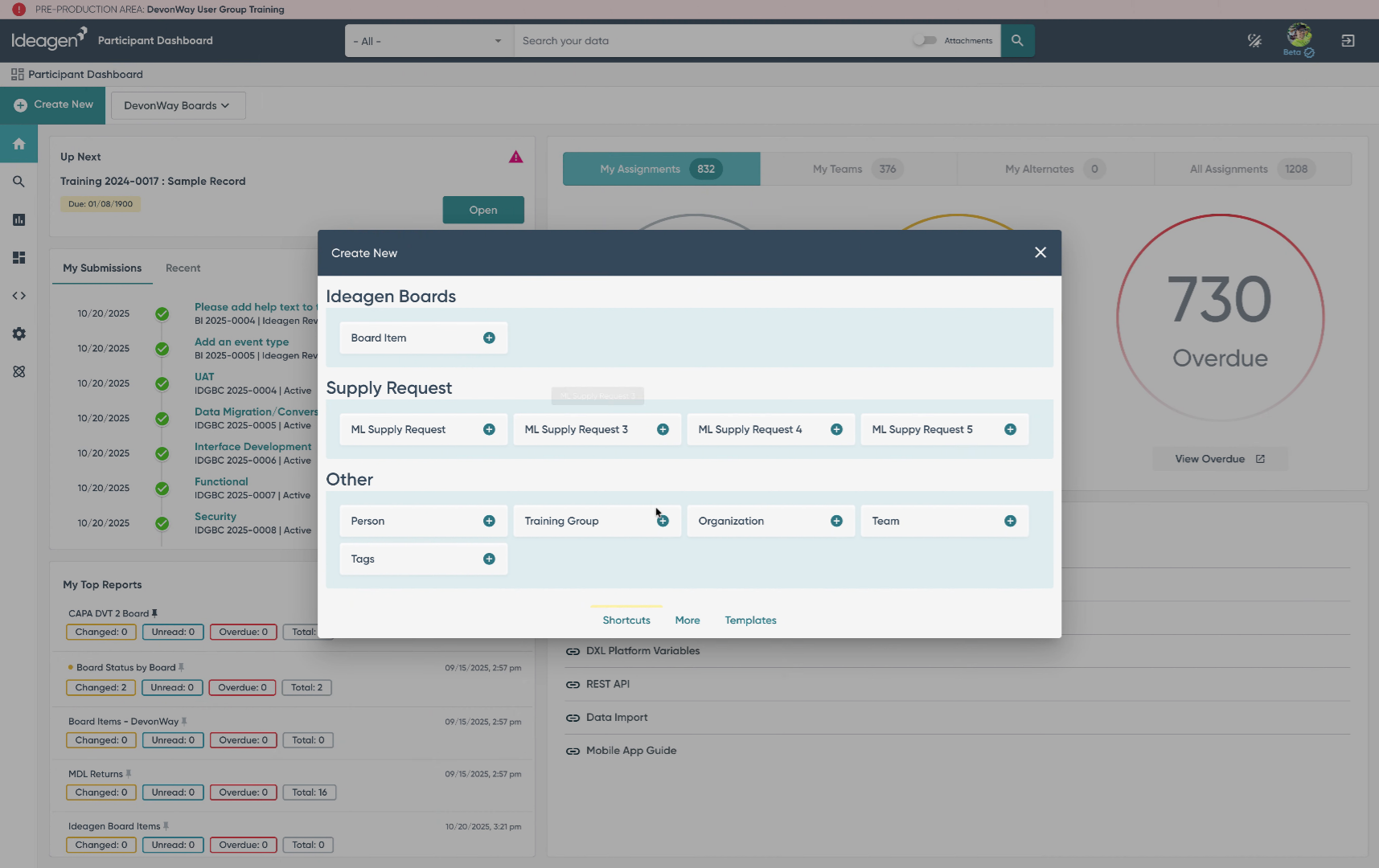Click the 730 Overdue circle
Image resolution: width=1379 pixels, height=868 pixels.
(1220, 317)
